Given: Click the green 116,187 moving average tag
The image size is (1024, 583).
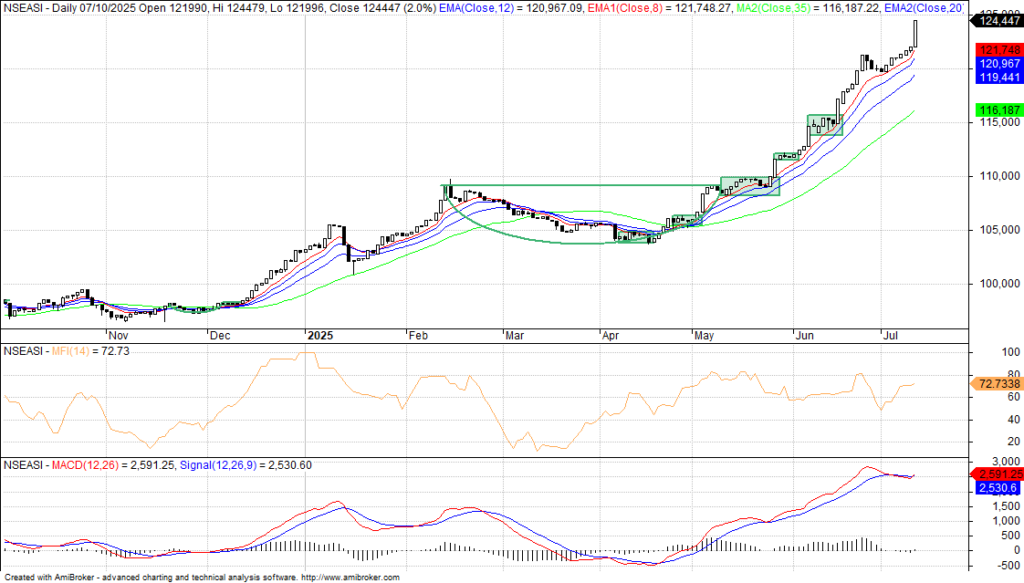Looking at the screenshot, I should [x=996, y=110].
